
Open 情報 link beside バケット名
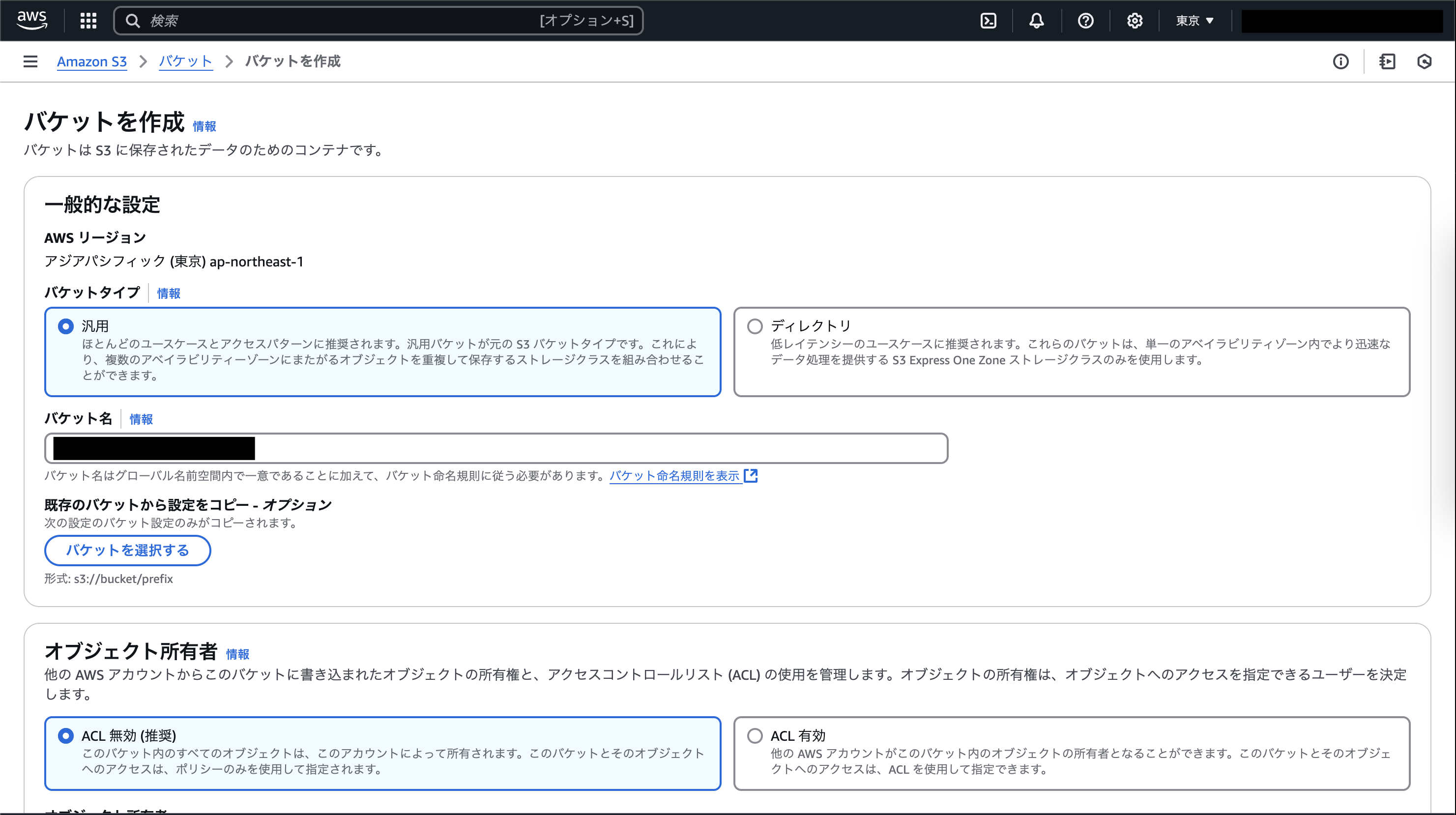(141, 419)
